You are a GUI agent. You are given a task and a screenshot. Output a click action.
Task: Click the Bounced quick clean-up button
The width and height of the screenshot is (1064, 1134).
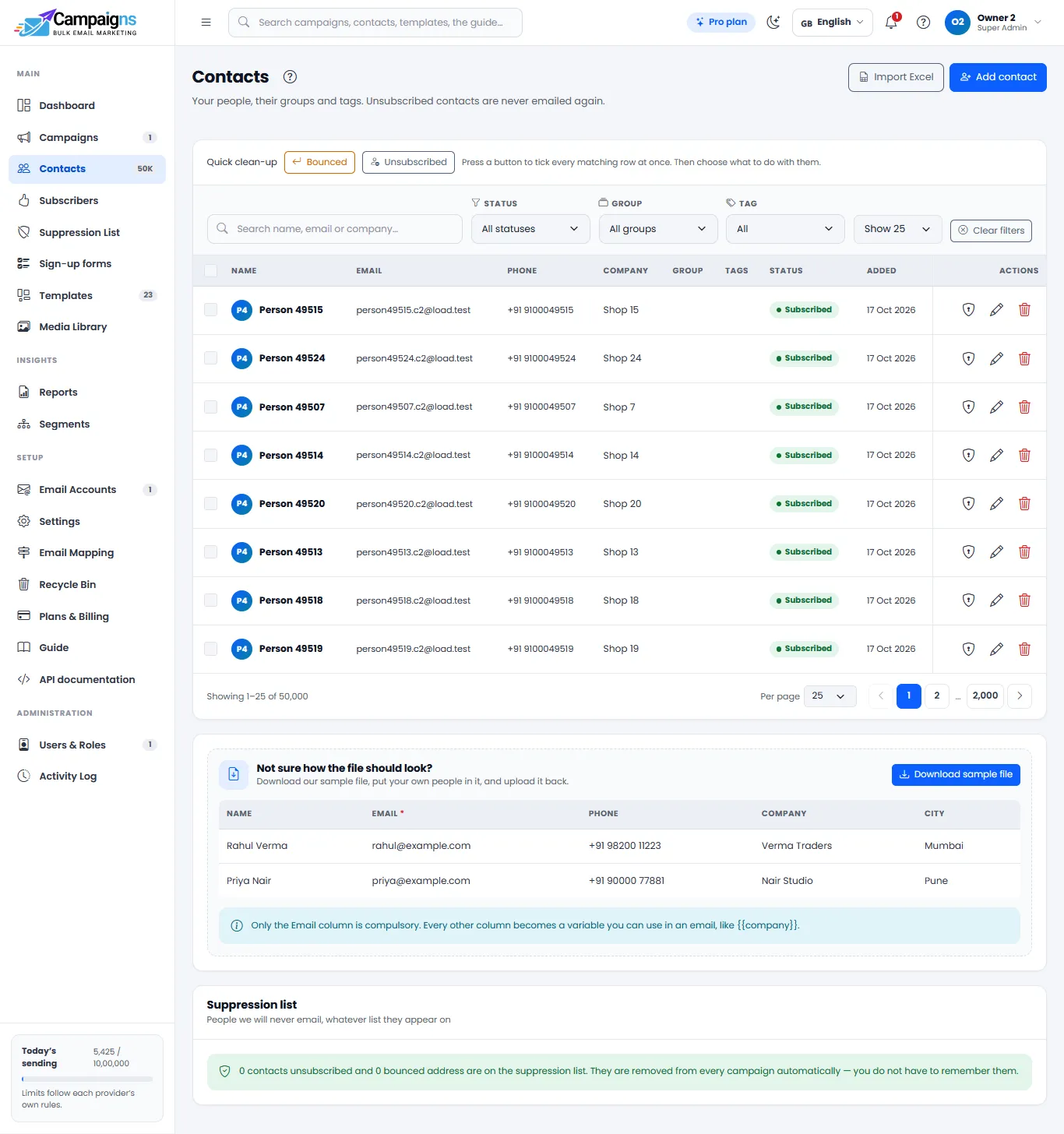point(319,162)
